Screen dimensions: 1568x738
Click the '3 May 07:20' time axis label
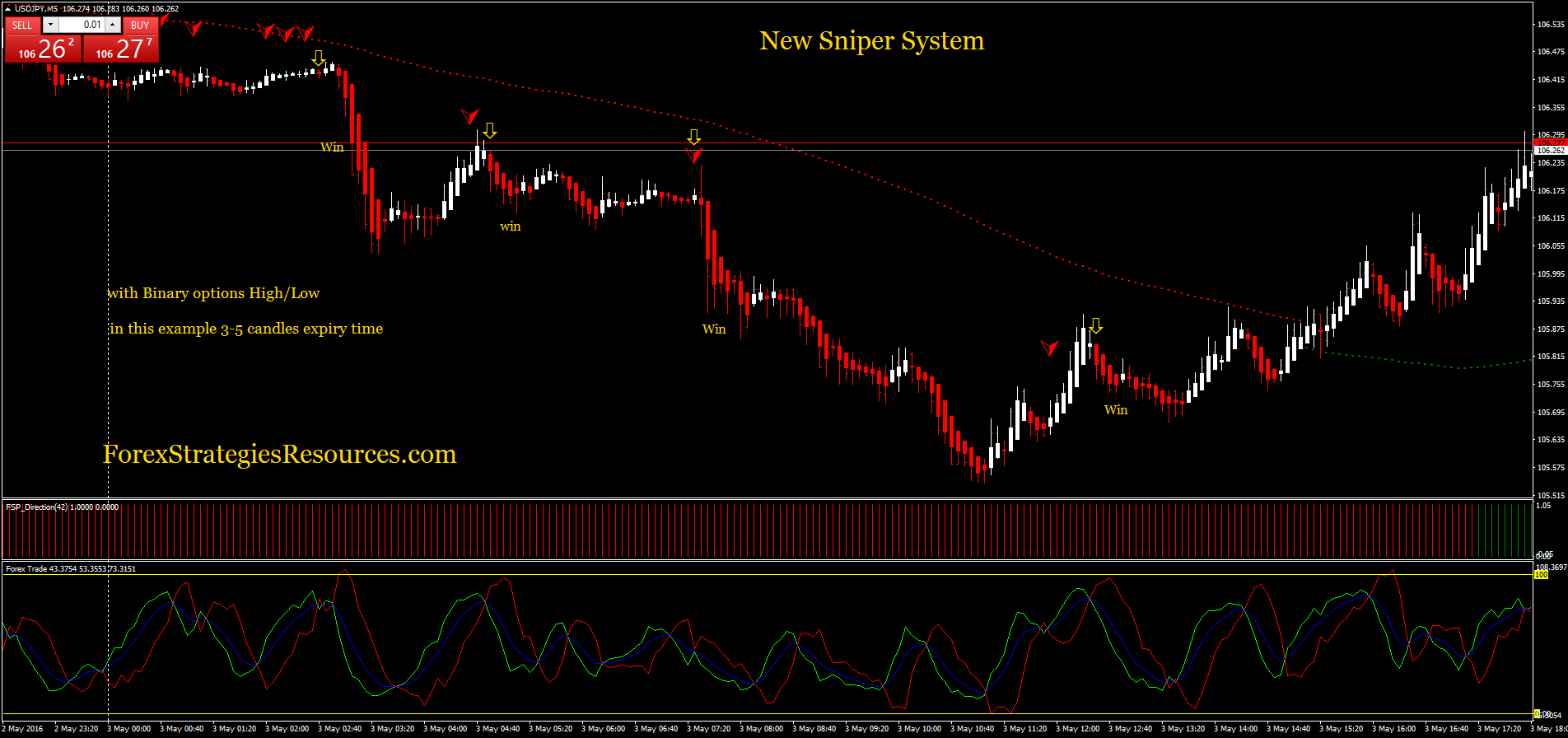pos(711,729)
